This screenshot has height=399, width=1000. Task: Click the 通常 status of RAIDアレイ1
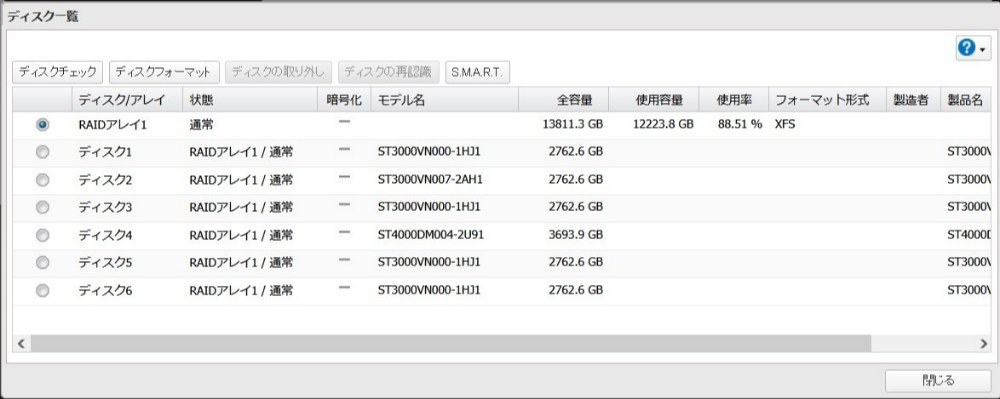click(202, 125)
